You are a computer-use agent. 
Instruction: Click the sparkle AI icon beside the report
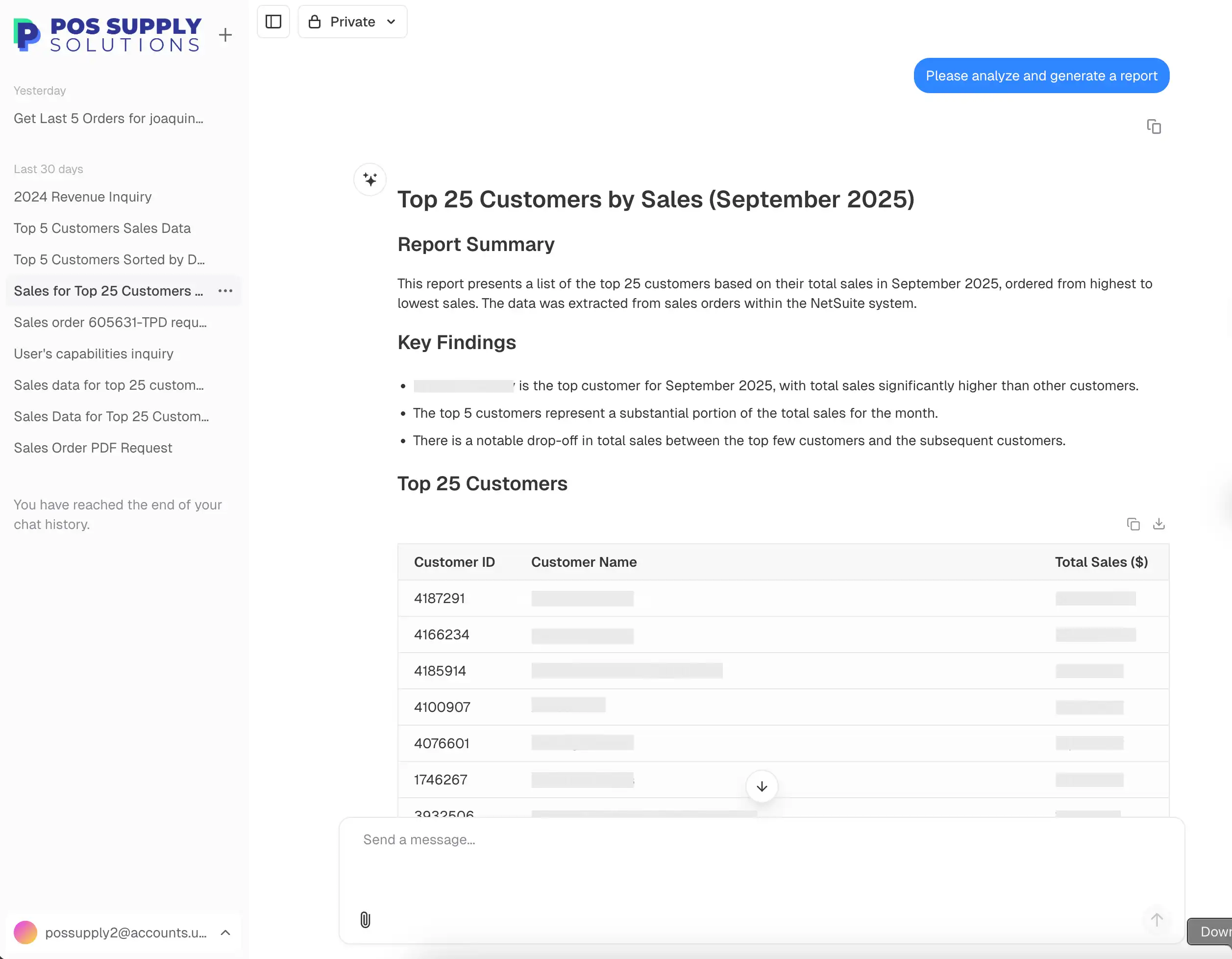tap(370, 179)
